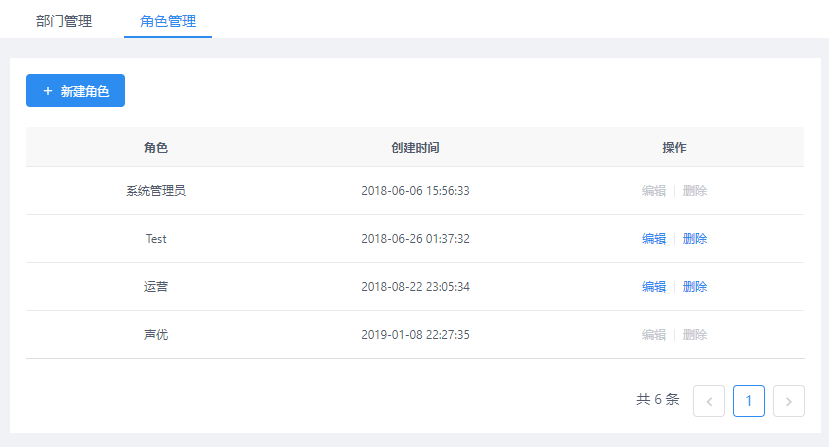829x447 pixels.
Task: Click 编辑 in the 声优 row
Action: [x=654, y=335]
